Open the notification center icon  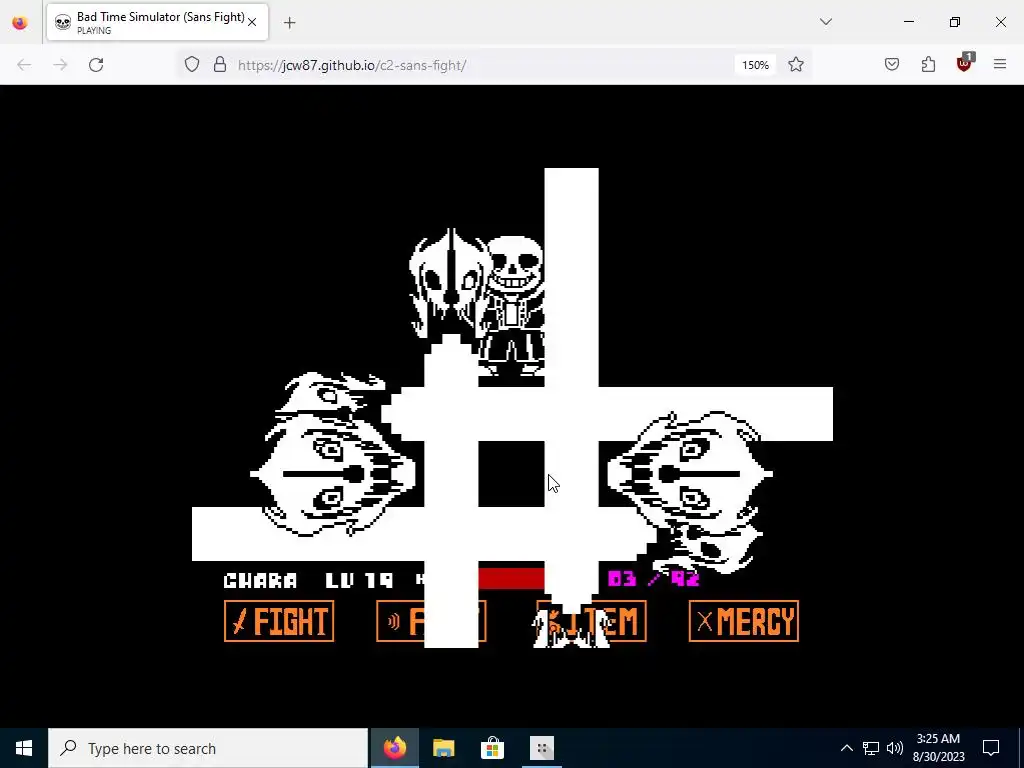click(x=991, y=748)
